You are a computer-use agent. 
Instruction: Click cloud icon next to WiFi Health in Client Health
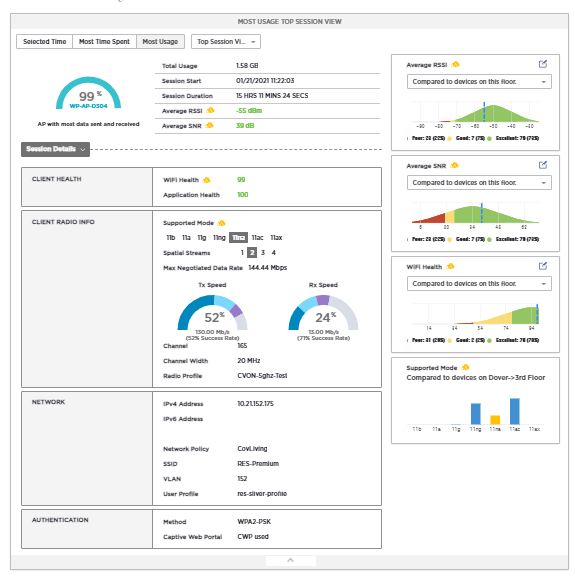[206, 180]
